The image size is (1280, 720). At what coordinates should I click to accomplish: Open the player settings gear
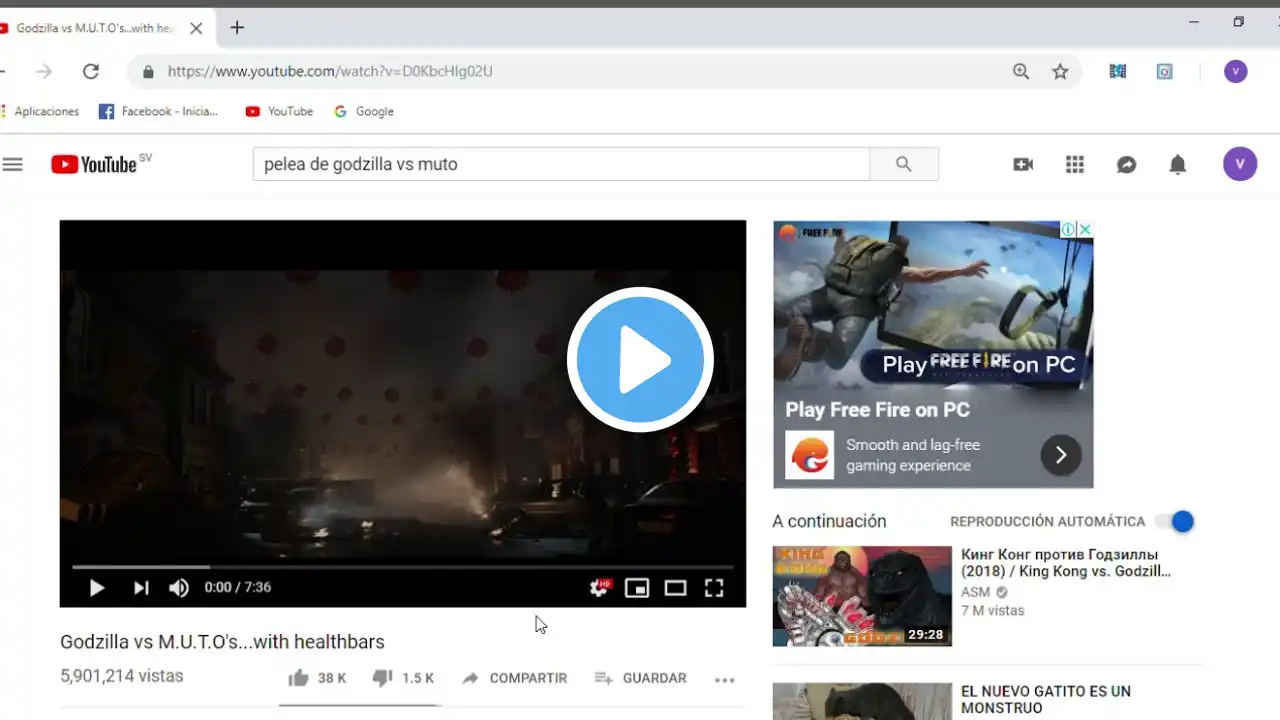[598, 588]
